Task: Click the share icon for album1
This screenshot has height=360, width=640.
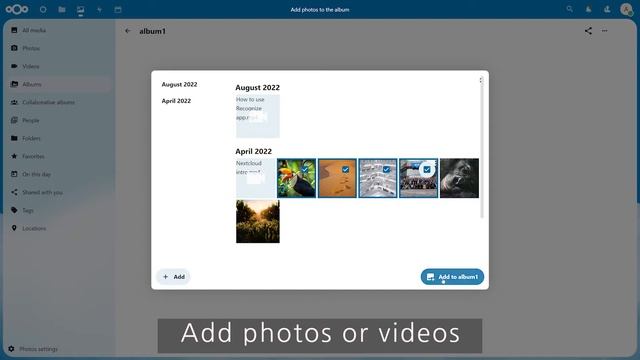Action: point(588,31)
